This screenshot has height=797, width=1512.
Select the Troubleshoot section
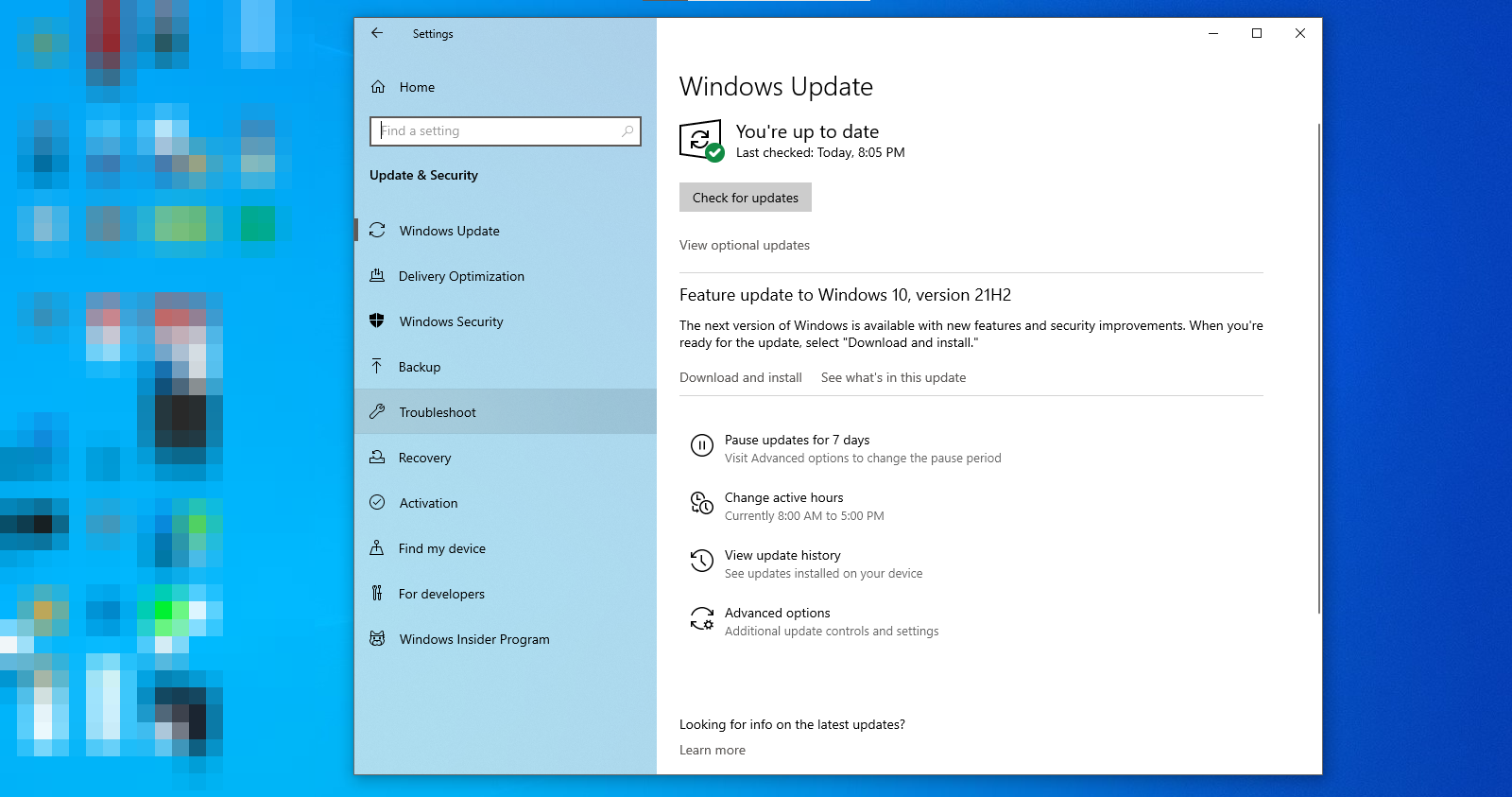506,412
